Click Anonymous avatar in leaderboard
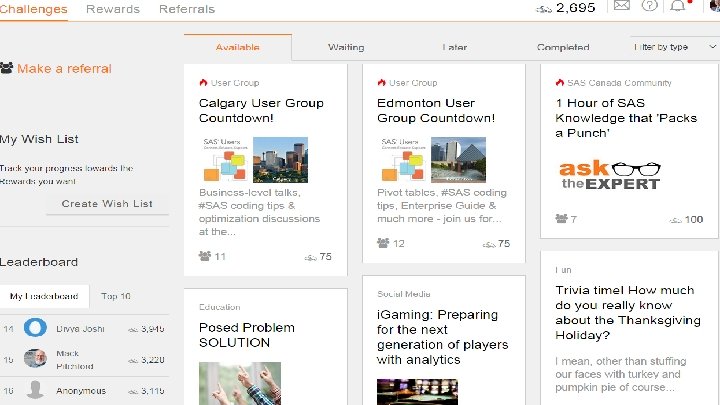Image resolution: width=720 pixels, height=405 pixels. point(35,390)
